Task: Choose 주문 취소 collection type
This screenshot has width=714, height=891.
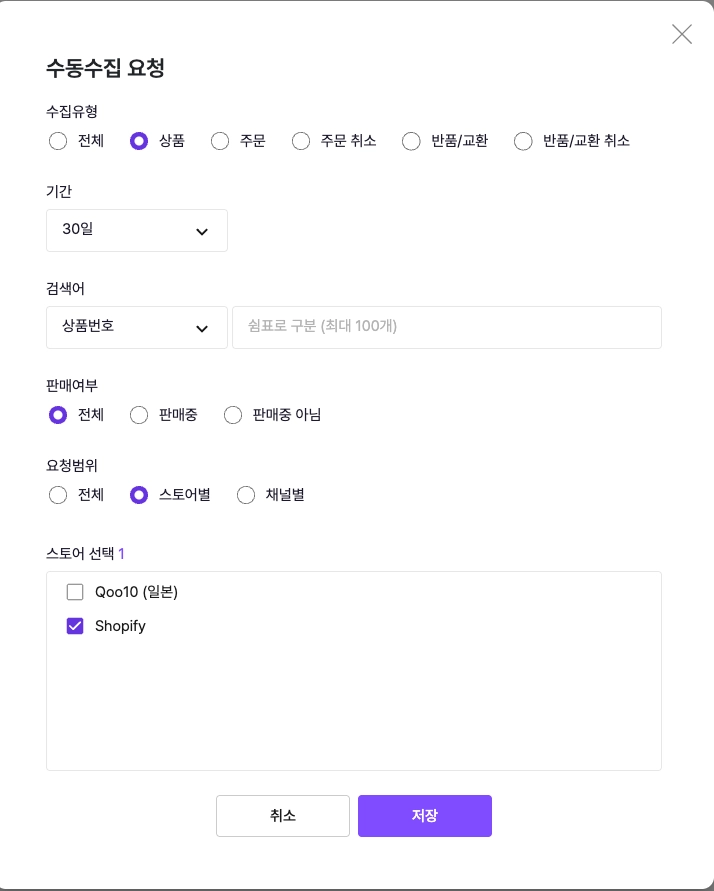Action: pyautogui.click(x=301, y=141)
